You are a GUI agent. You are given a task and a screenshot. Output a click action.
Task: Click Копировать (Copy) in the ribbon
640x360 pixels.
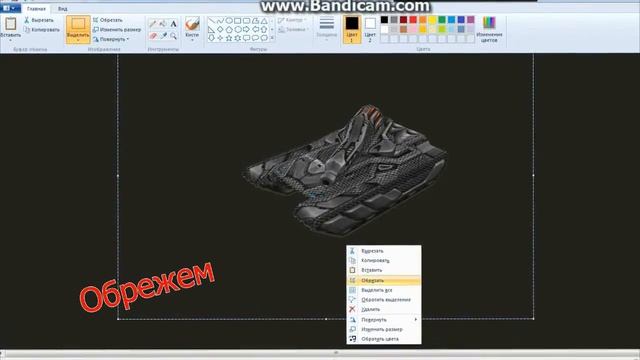tap(41, 30)
